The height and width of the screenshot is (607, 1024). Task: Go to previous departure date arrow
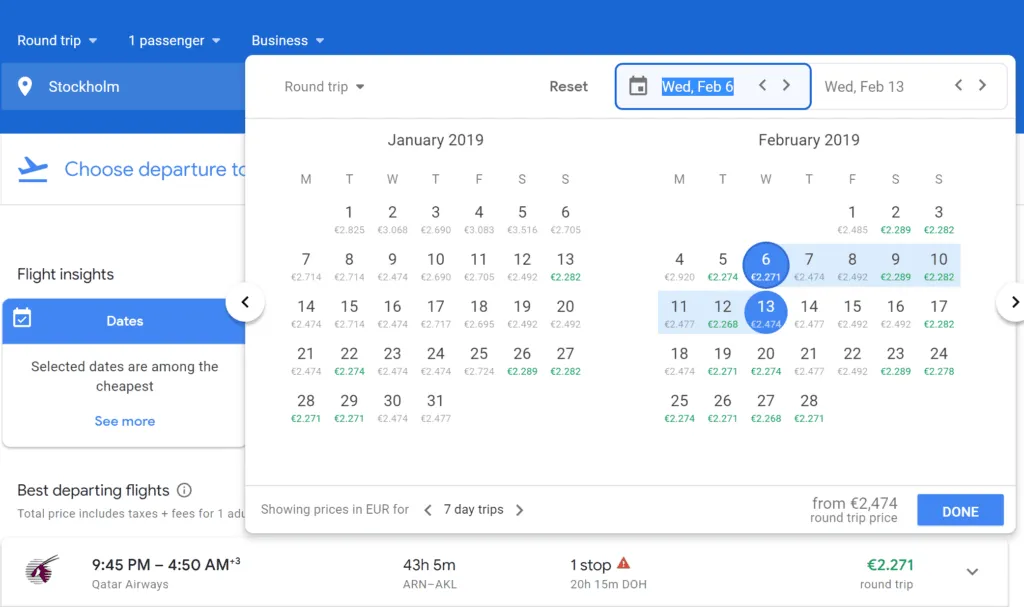pyautogui.click(x=762, y=86)
